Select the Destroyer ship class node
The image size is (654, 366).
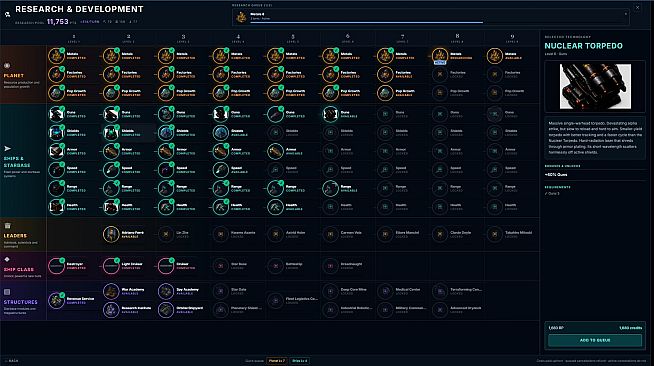click(56, 266)
